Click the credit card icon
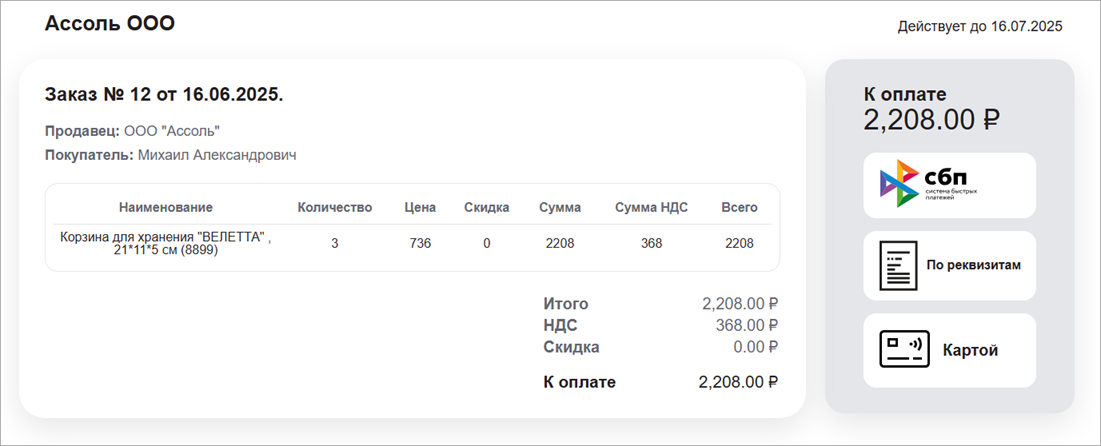This screenshot has height=446, width=1101. 904,350
